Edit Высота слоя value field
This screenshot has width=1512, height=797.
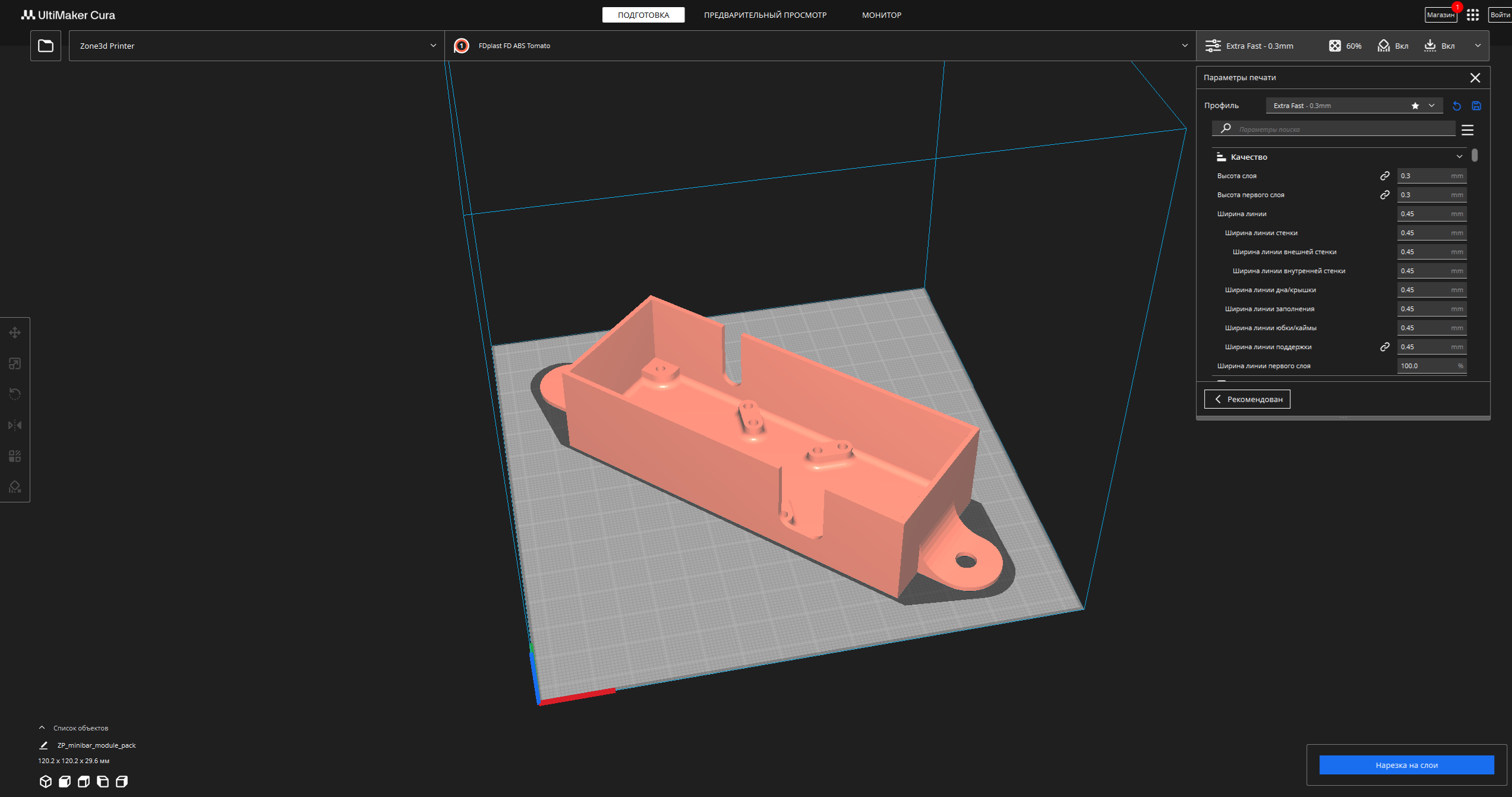[1432, 176]
